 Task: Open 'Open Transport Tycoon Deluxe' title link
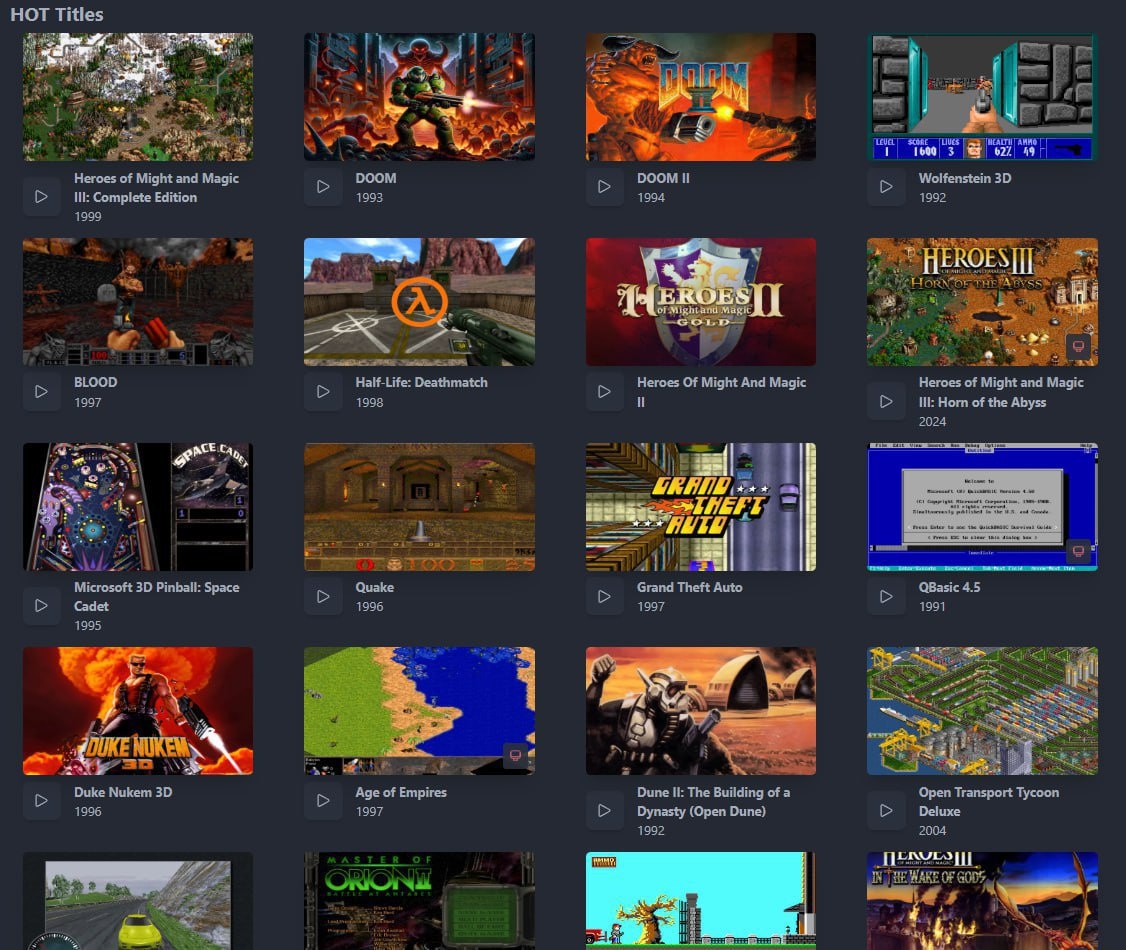989,801
